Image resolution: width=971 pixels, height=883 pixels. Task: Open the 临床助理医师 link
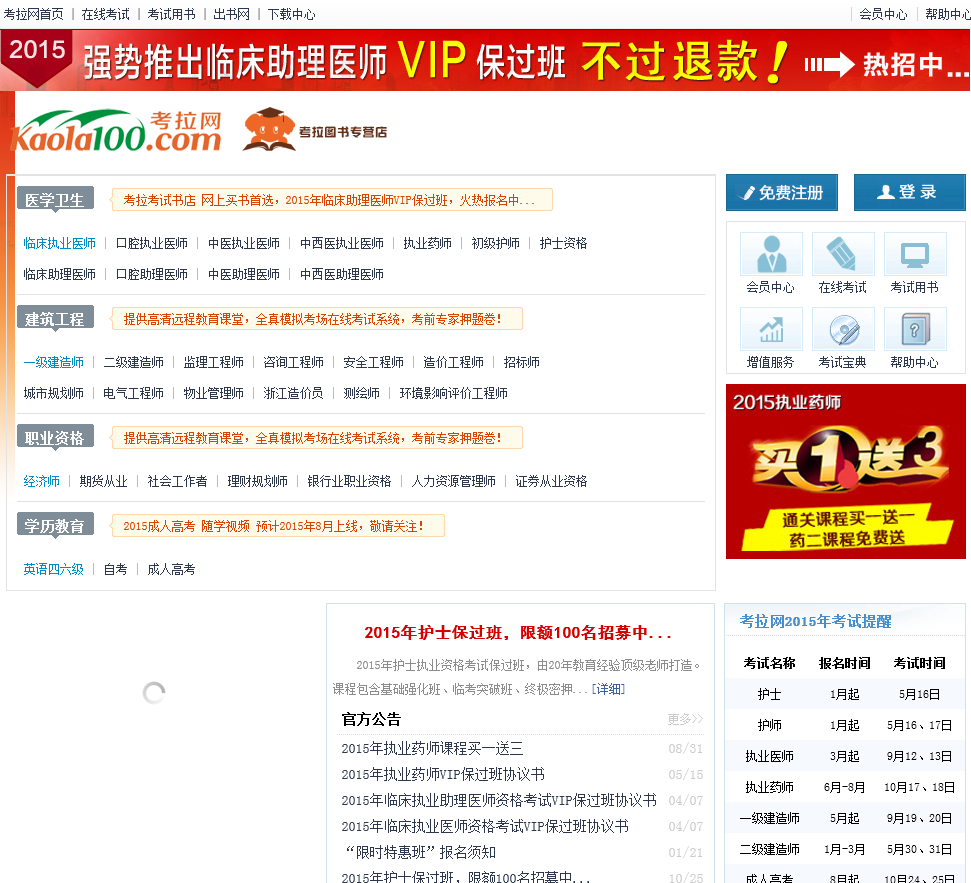pyautogui.click(x=59, y=274)
